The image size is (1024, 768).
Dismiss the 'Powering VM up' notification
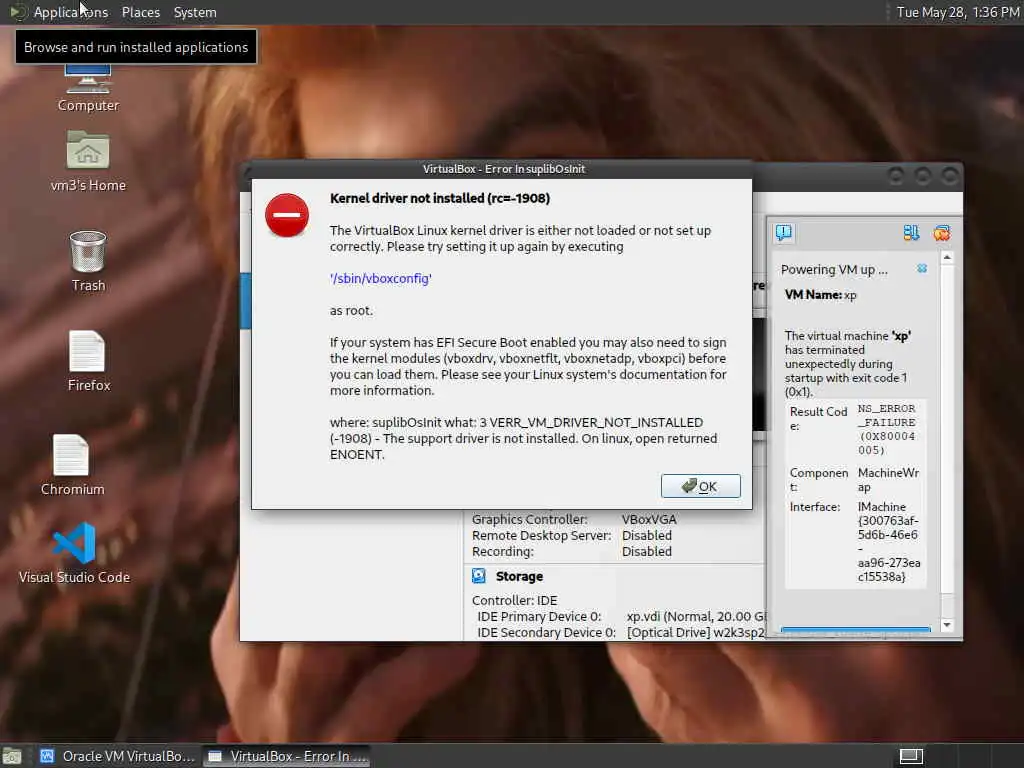921,268
